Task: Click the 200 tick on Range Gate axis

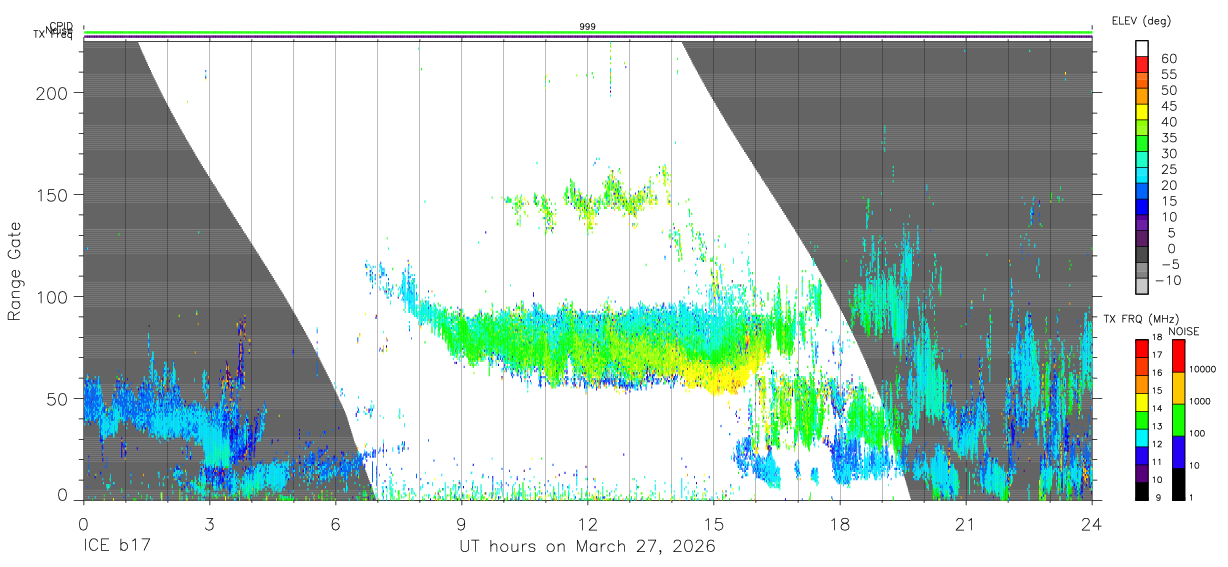Action: [53, 93]
